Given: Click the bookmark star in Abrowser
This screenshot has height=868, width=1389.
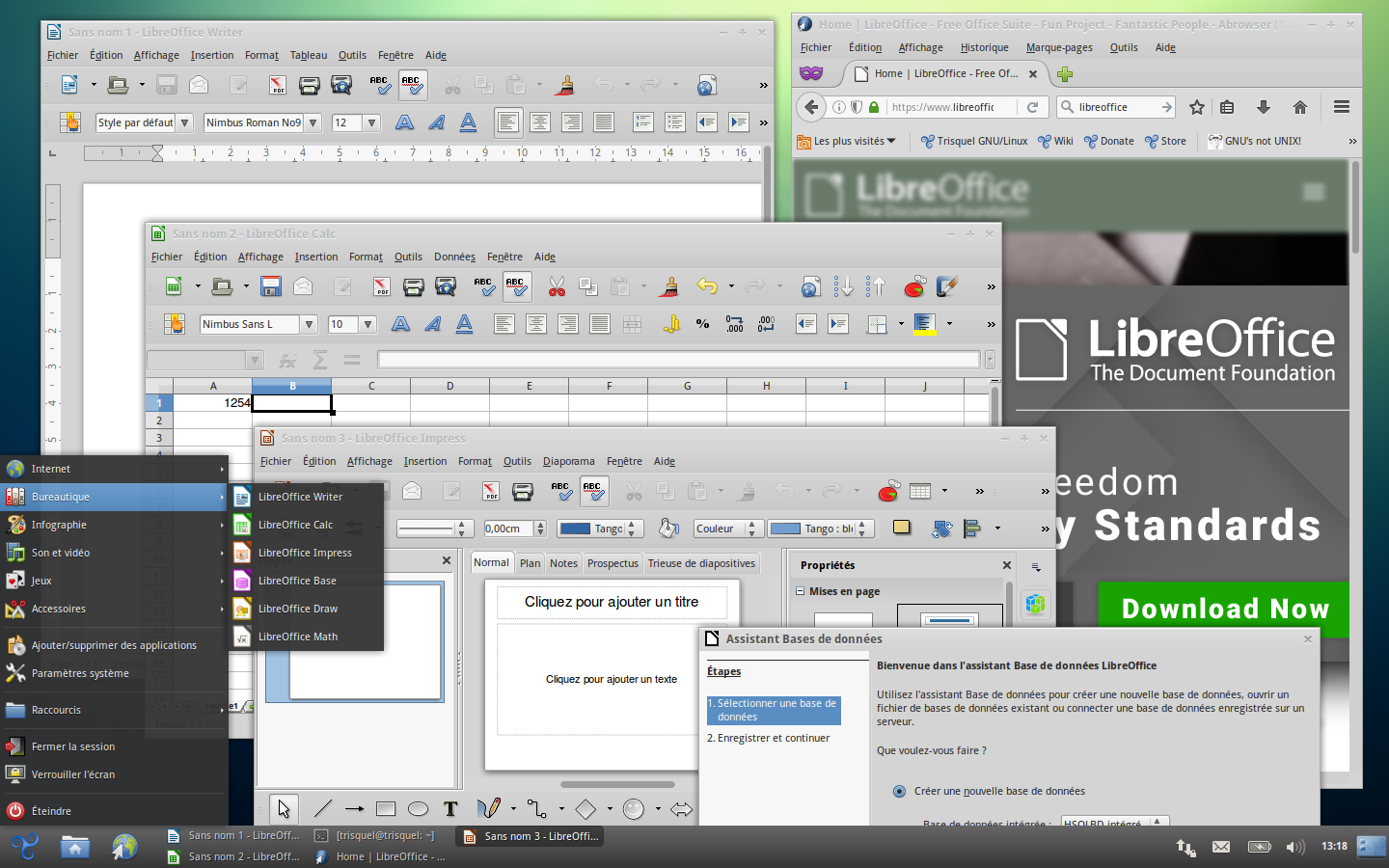Looking at the screenshot, I should pyautogui.click(x=1197, y=107).
